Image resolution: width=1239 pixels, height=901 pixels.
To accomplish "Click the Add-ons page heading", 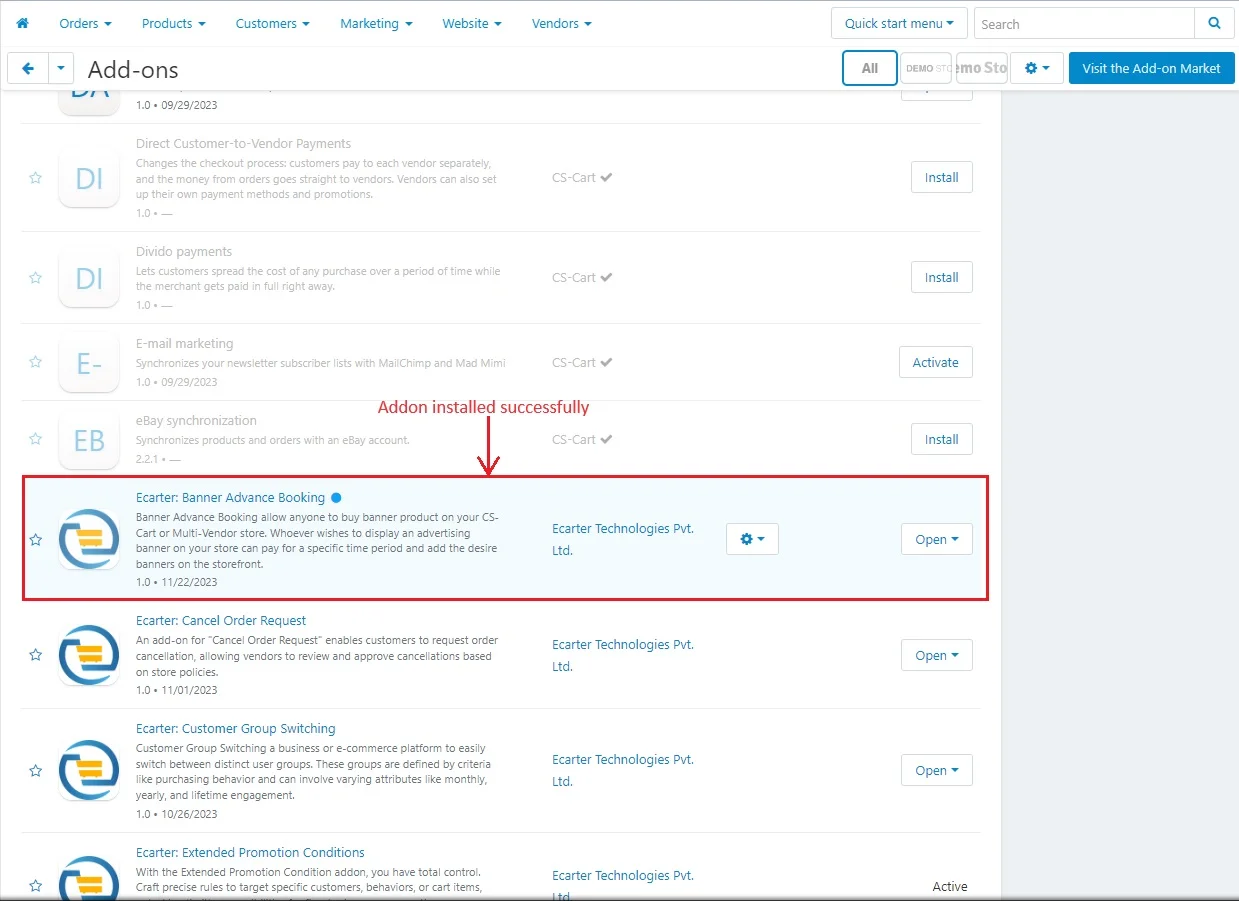I will pyautogui.click(x=133, y=69).
